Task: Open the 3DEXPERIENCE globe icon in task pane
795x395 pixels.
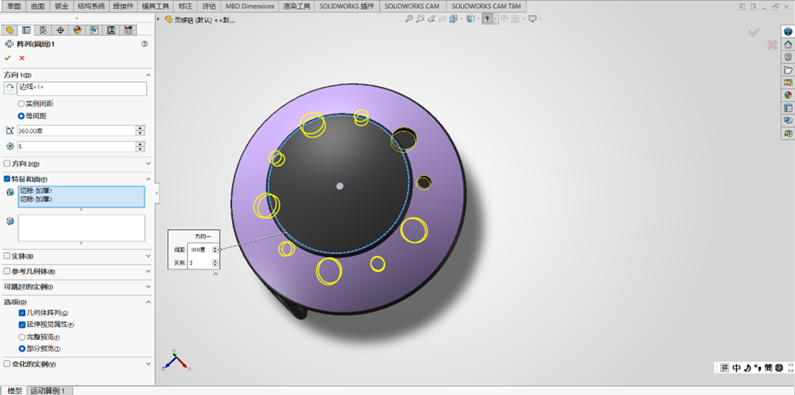Action: [x=788, y=31]
